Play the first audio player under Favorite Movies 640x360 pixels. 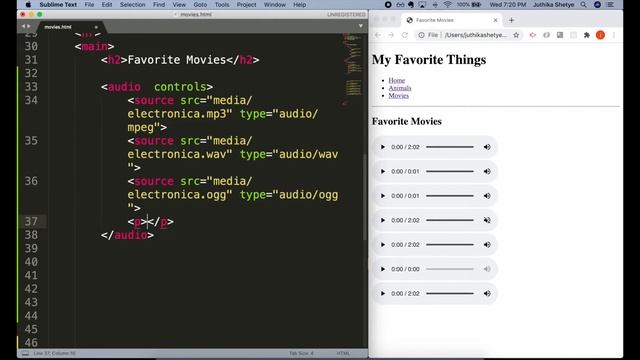[382, 147]
